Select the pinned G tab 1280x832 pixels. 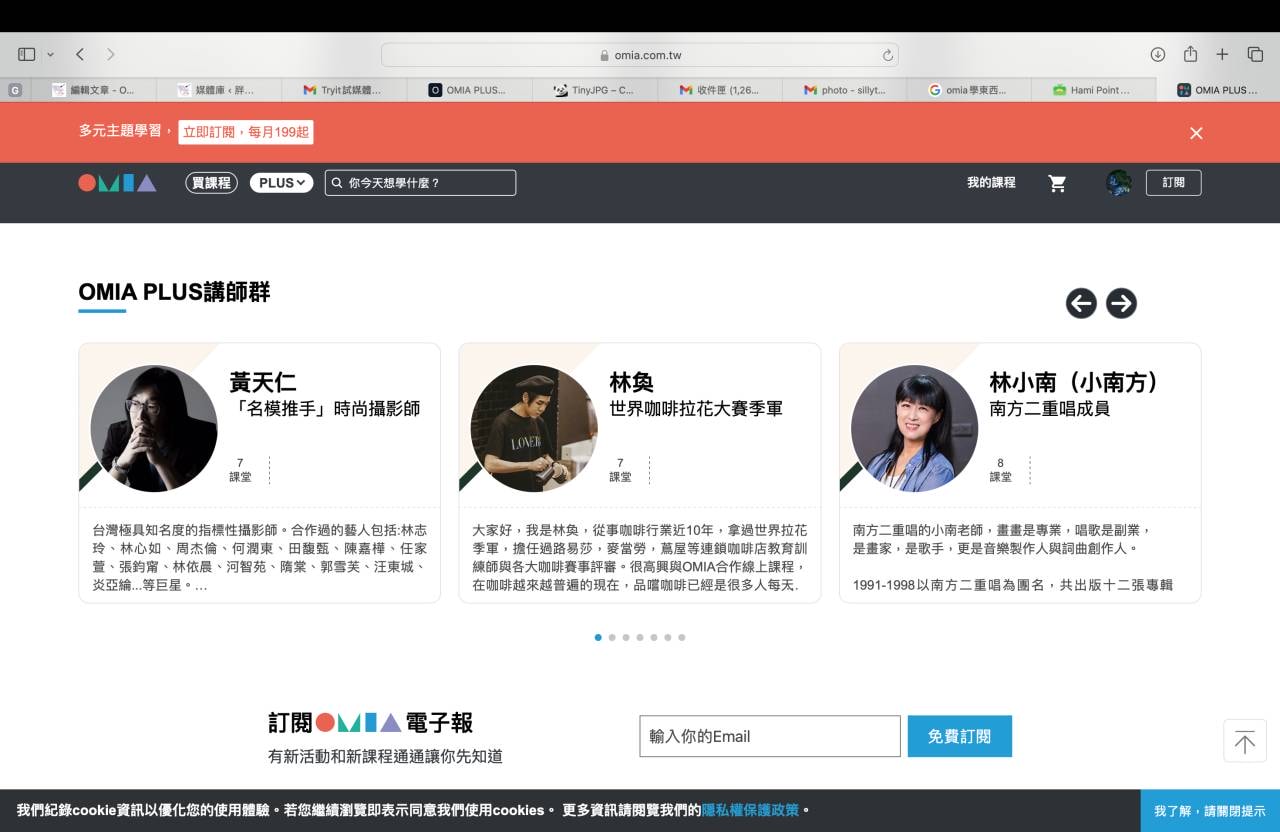[14, 90]
